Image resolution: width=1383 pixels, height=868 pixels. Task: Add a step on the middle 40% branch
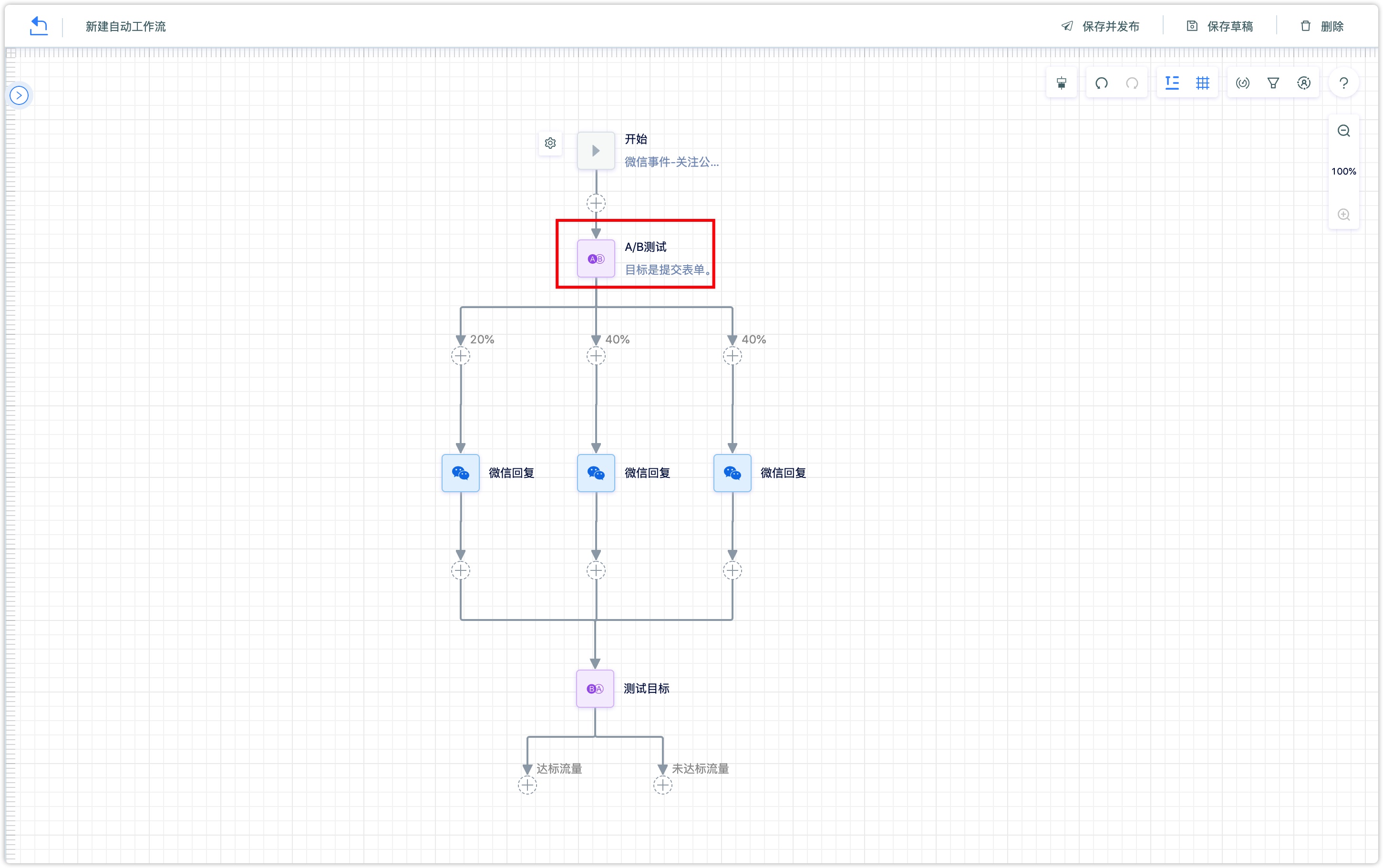[x=596, y=356]
